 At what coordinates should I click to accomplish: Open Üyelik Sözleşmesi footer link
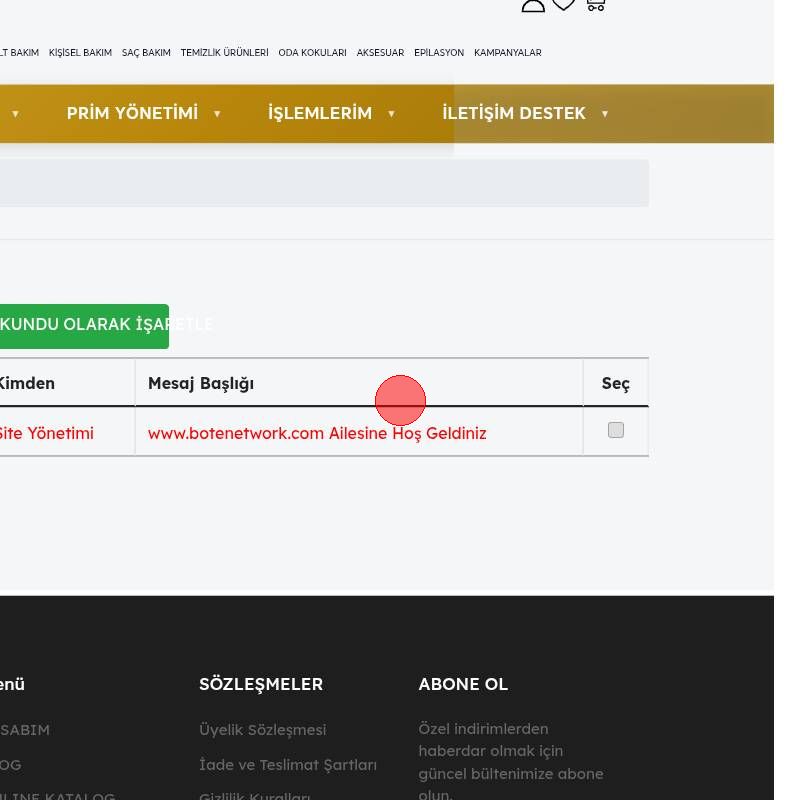click(262, 730)
